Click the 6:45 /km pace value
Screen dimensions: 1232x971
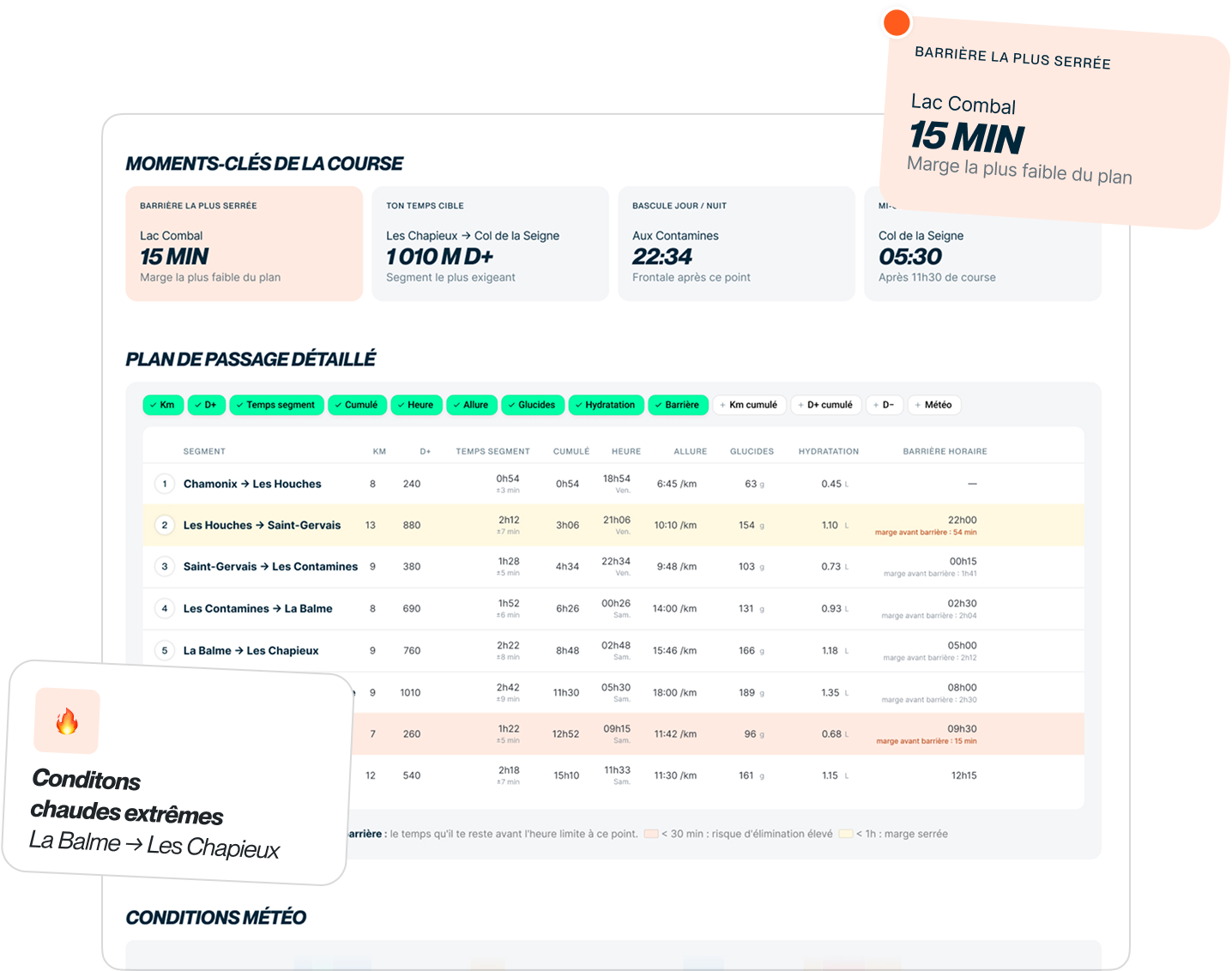pos(676,484)
